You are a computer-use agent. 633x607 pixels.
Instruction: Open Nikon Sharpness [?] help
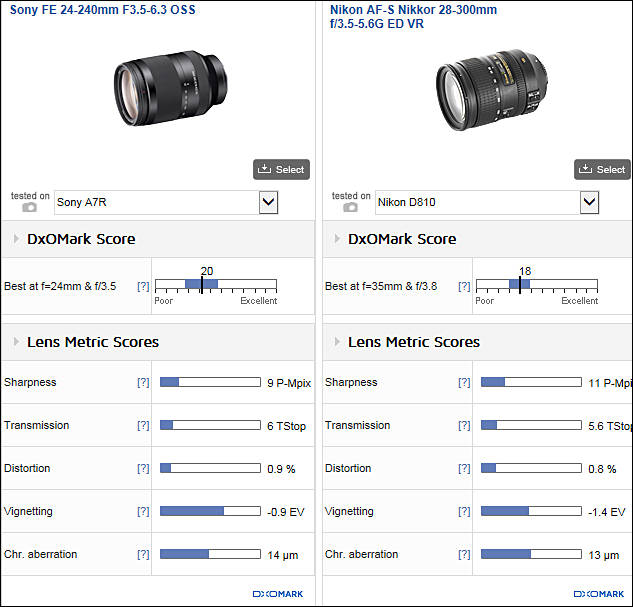464,383
